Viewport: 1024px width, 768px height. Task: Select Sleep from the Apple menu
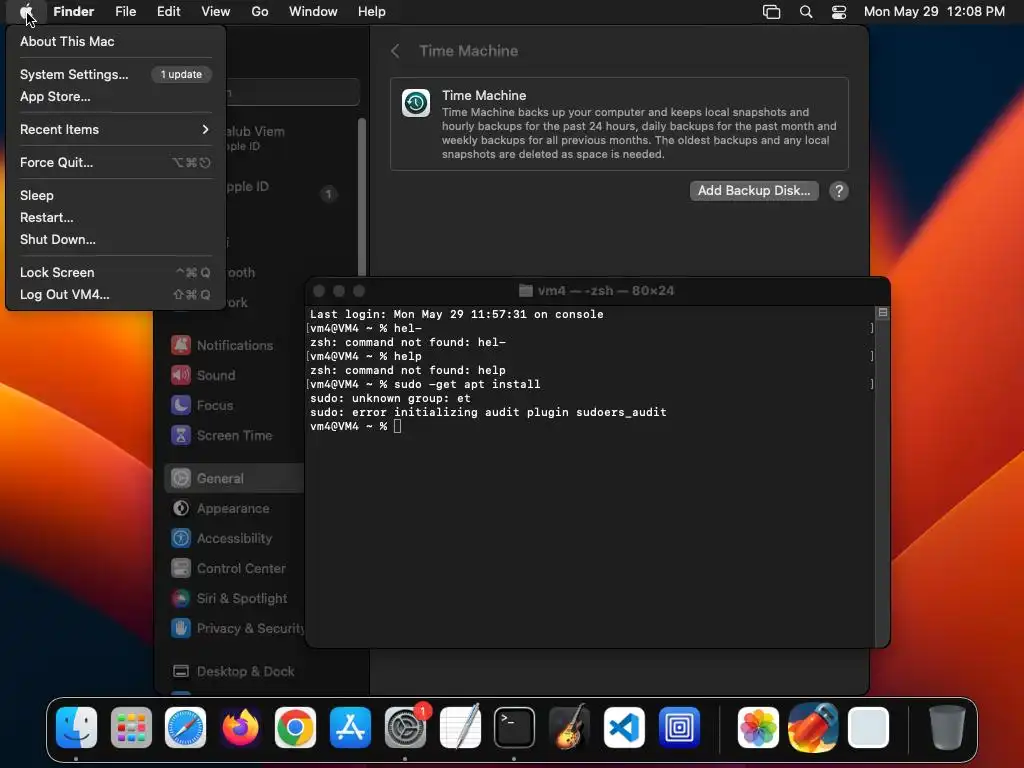click(x=115, y=195)
